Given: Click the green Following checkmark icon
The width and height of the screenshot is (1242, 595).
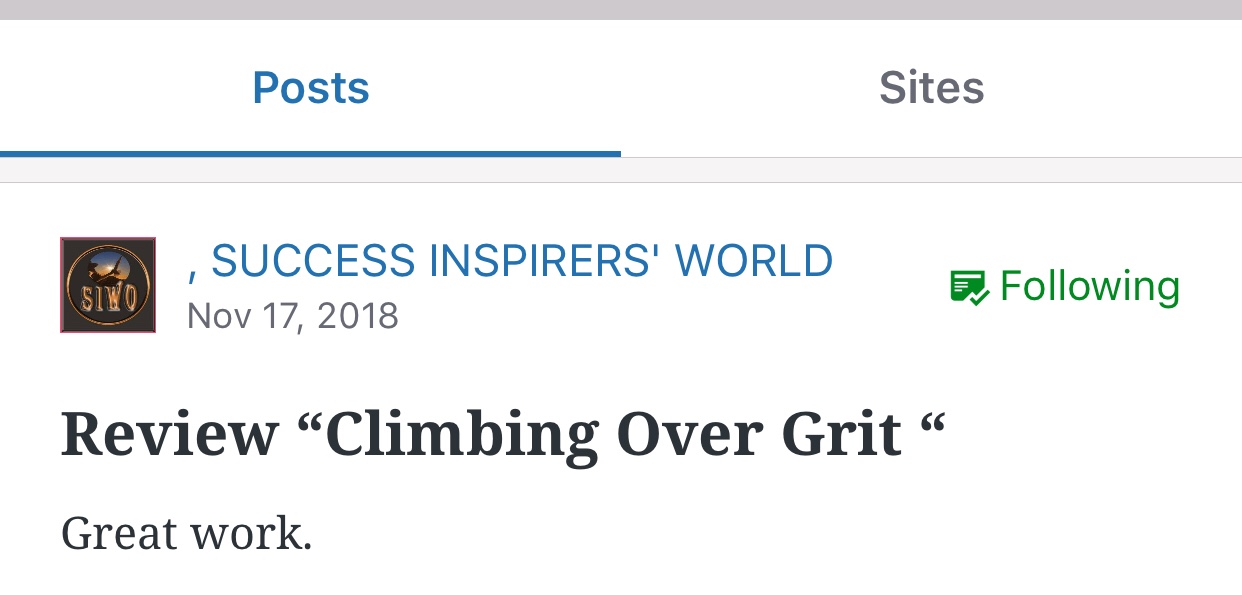Looking at the screenshot, I should 969,287.
